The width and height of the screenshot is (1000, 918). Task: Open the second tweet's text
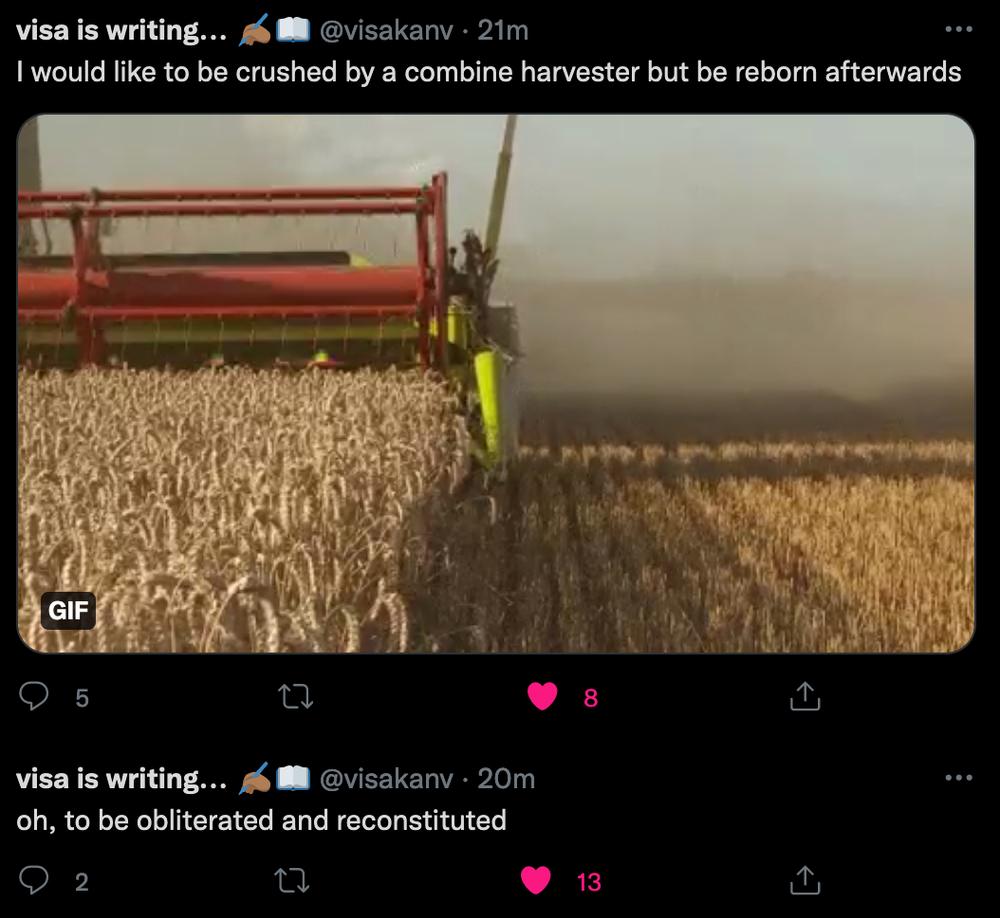click(261, 820)
